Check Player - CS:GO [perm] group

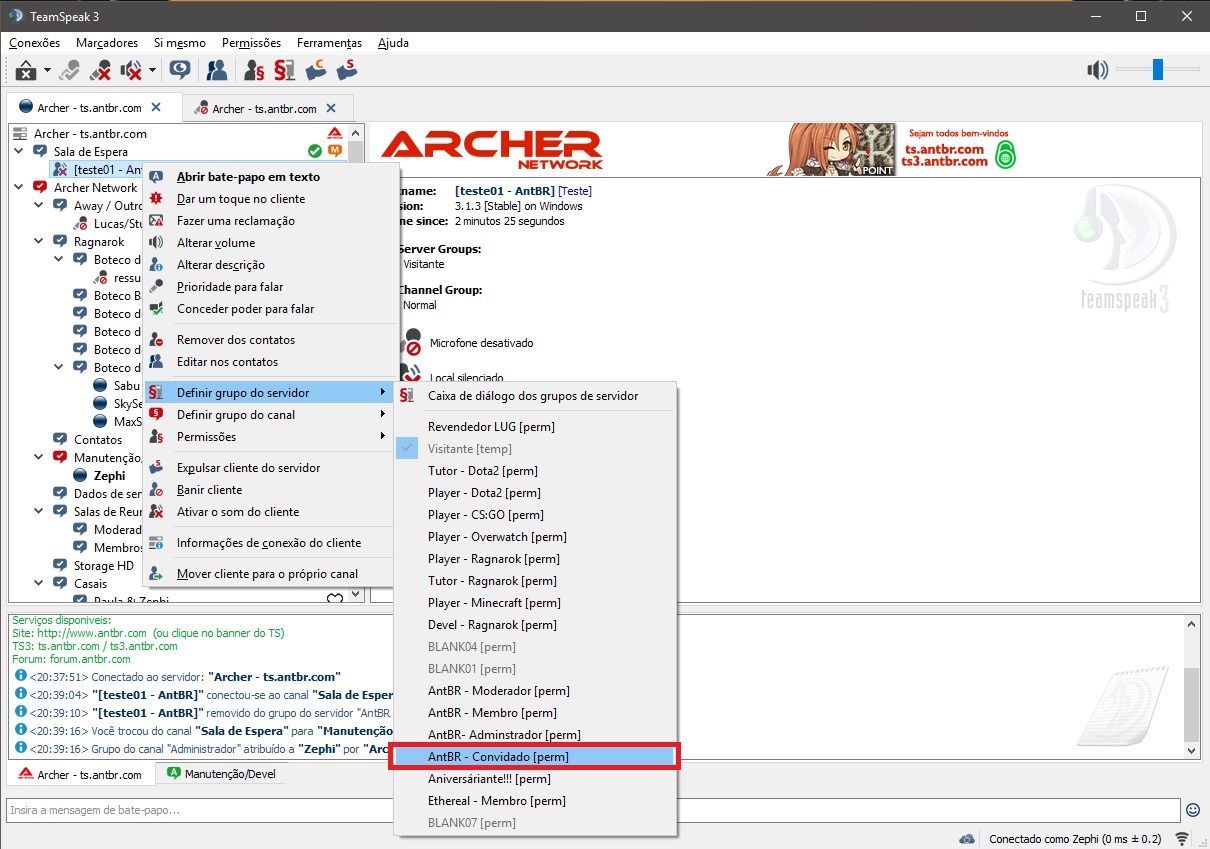click(535, 514)
